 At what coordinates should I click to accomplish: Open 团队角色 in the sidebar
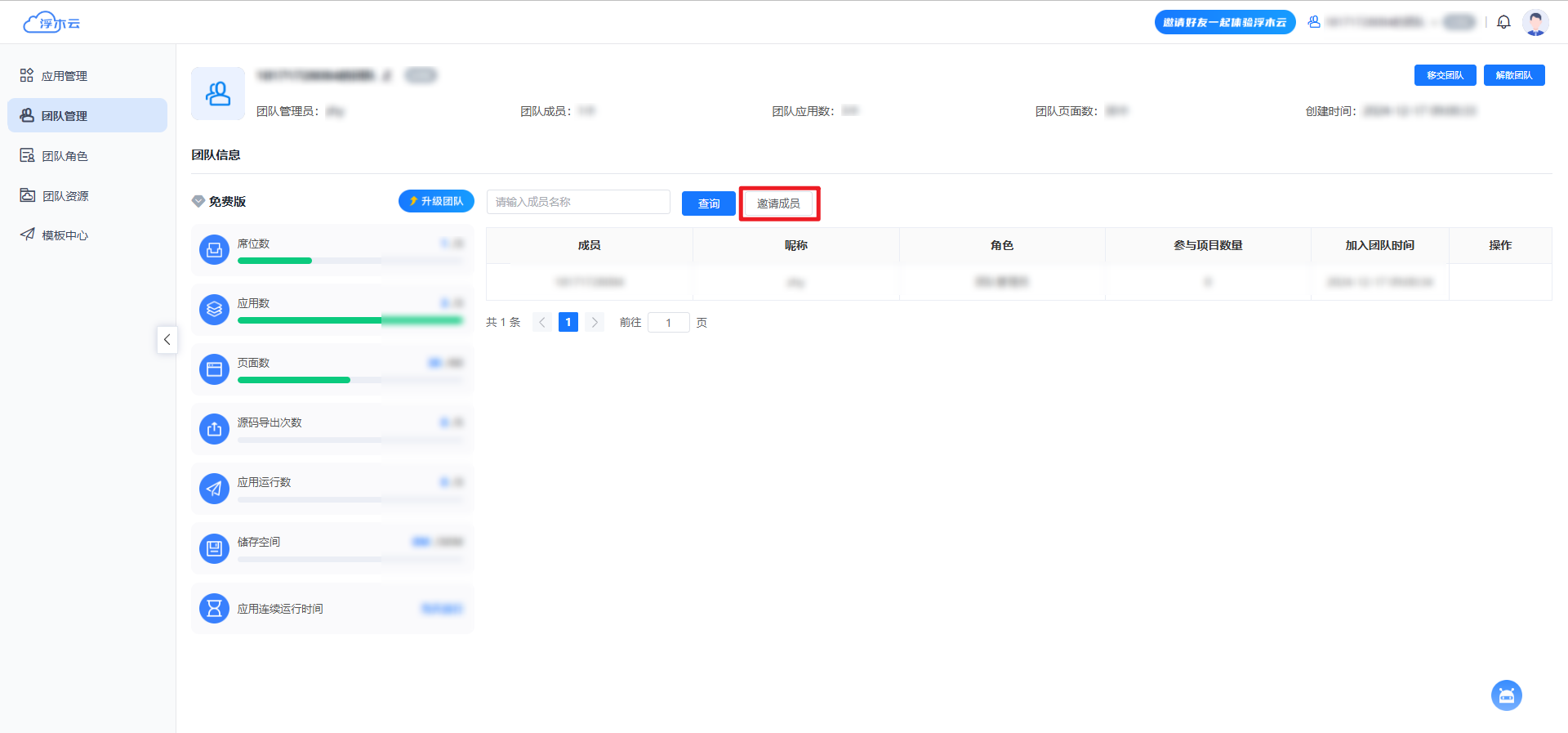(x=64, y=156)
